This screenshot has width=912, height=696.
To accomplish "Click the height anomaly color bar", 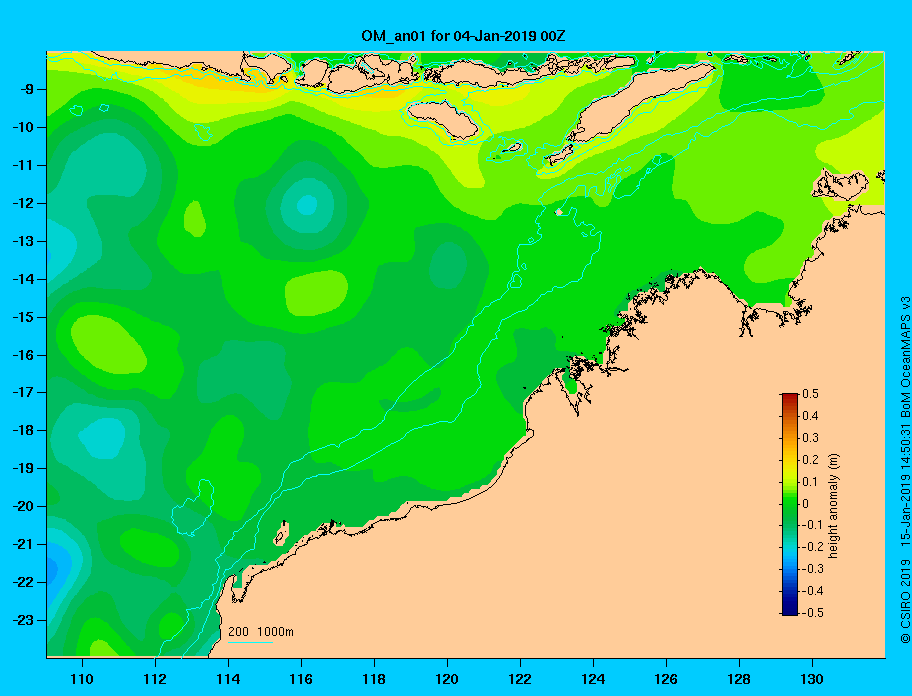I will click(x=790, y=504).
